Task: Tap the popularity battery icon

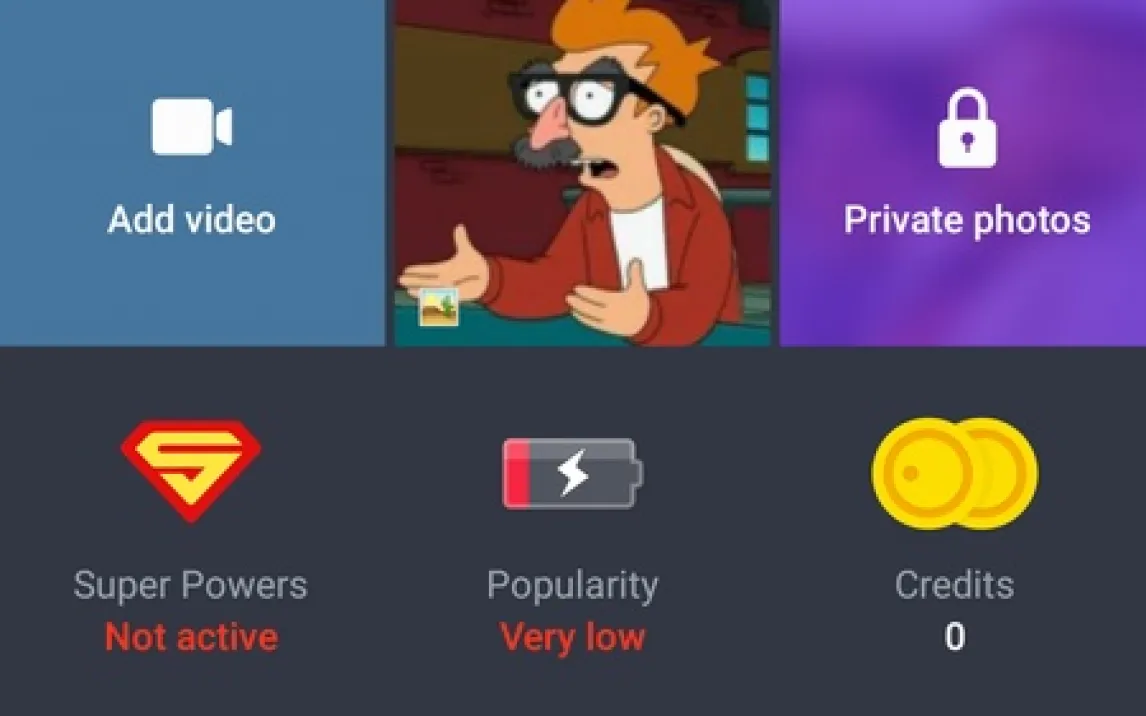Action: click(x=572, y=473)
